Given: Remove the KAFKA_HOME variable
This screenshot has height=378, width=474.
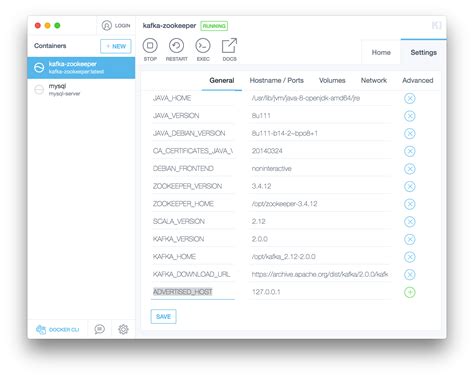Looking at the screenshot, I should (410, 257).
